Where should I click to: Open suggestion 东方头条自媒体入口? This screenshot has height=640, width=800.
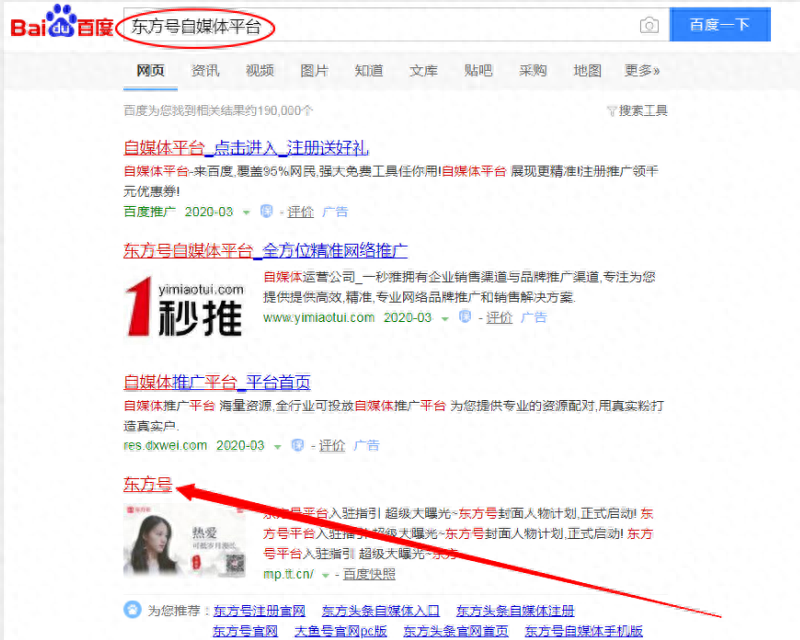click(381, 610)
